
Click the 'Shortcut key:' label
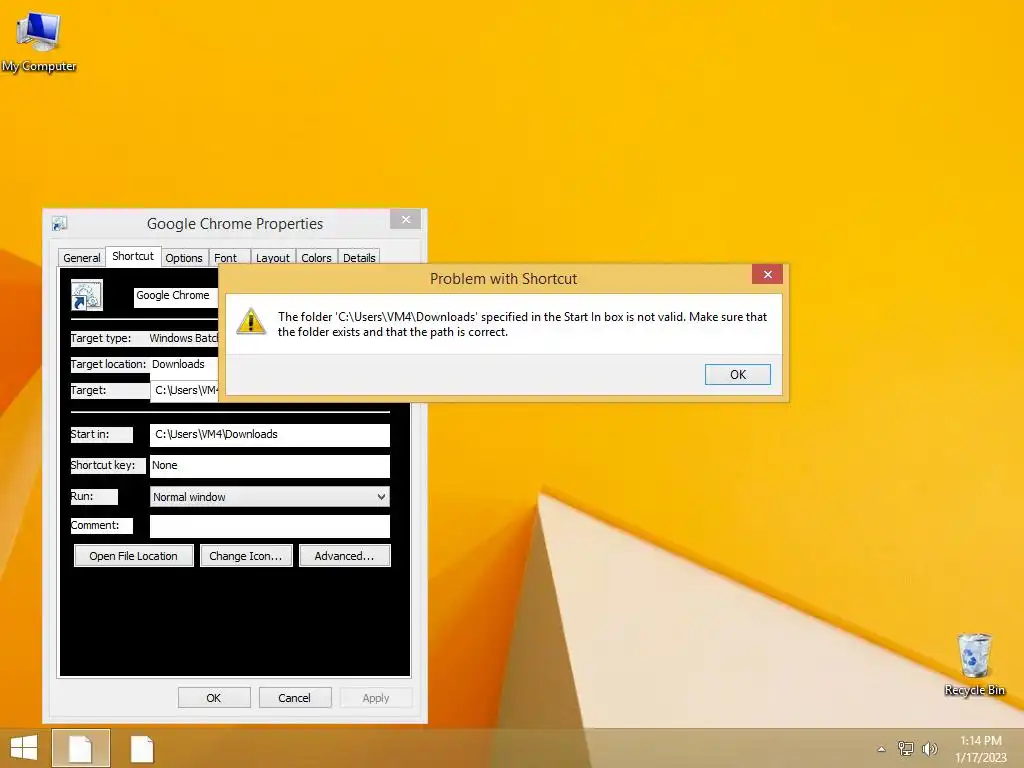point(103,465)
